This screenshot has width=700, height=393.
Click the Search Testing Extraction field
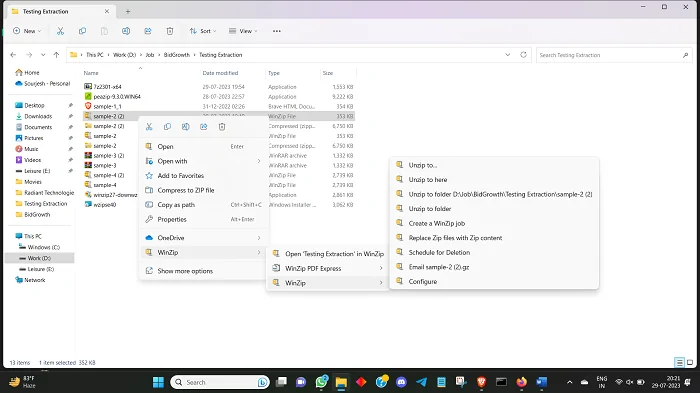click(x=614, y=55)
